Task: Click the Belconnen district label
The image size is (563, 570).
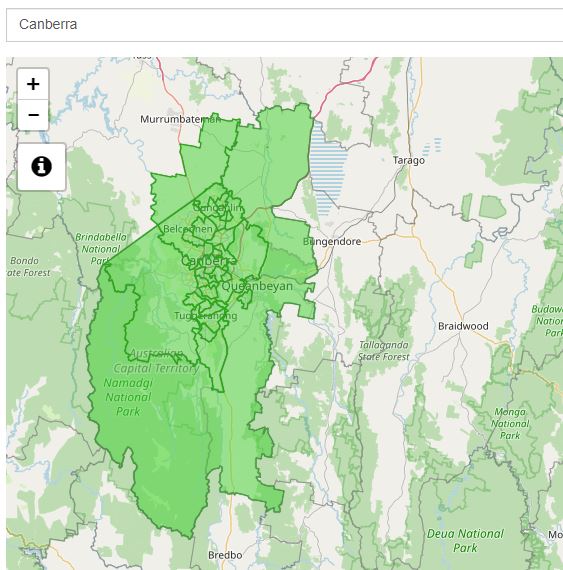Action: click(188, 229)
